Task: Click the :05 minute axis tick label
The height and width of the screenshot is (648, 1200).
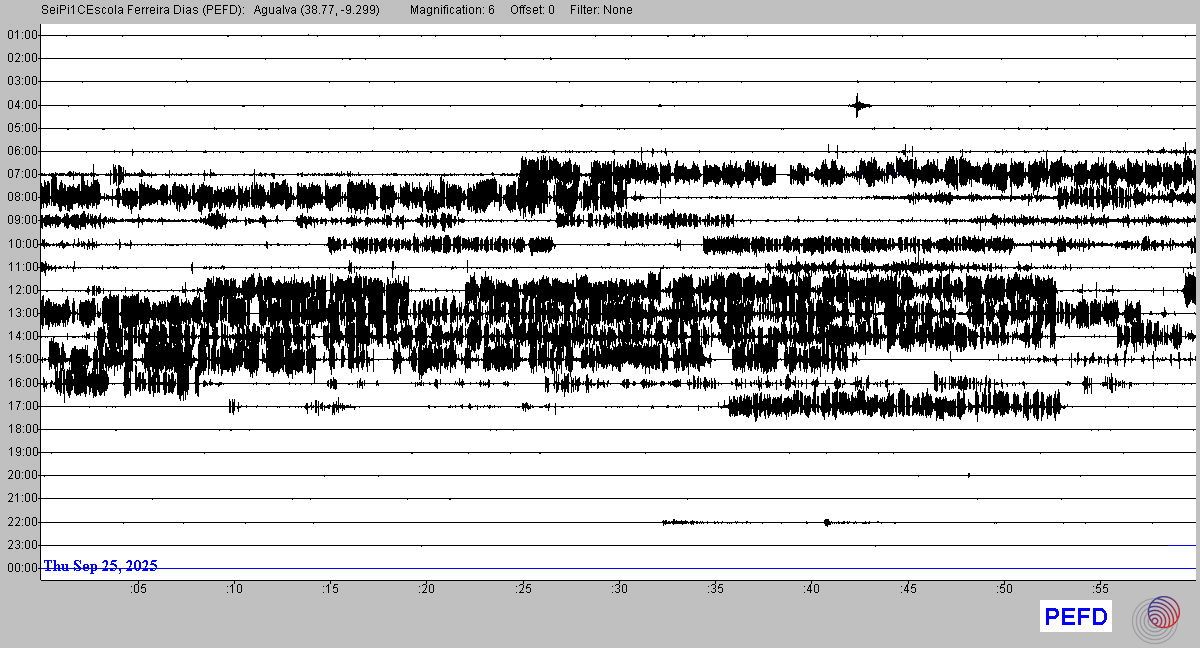Action: click(x=138, y=589)
